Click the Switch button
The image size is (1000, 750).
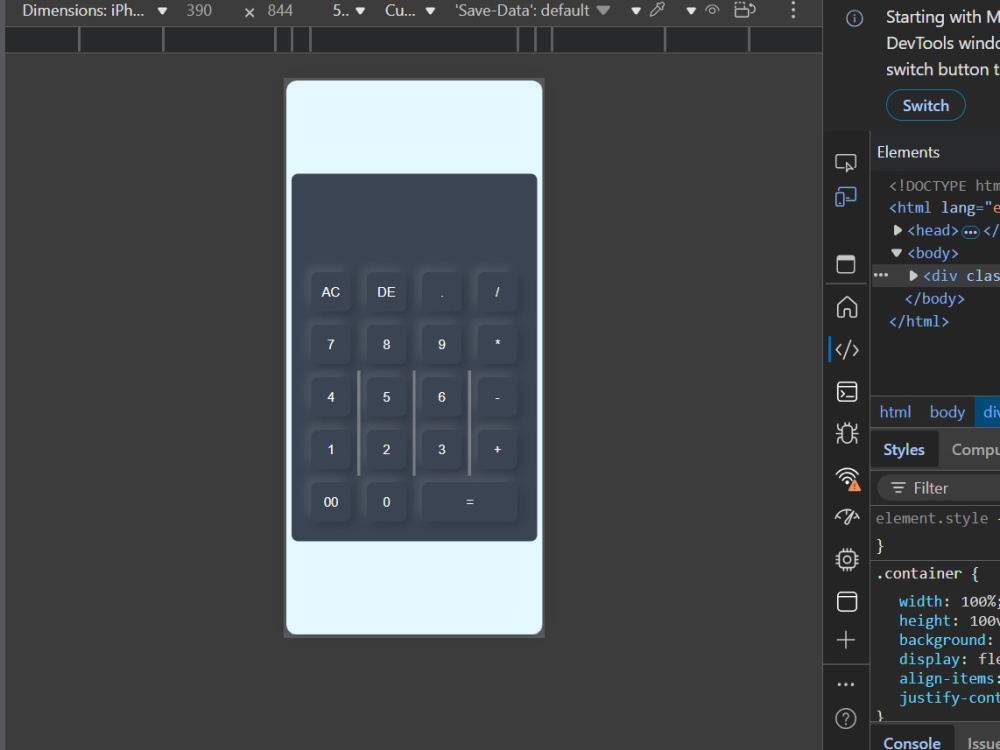(925, 105)
